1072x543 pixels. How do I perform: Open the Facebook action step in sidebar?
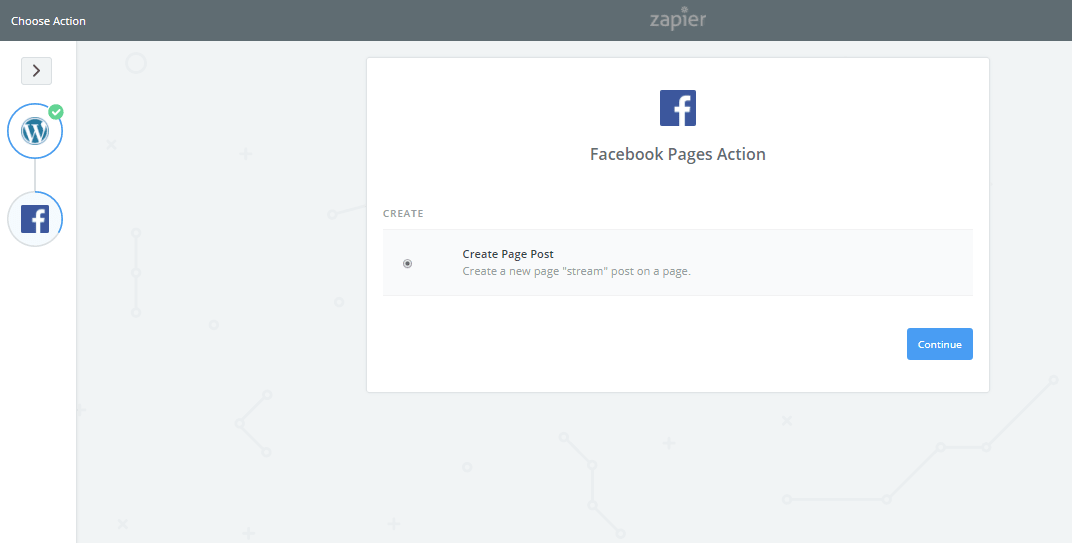[35, 219]
